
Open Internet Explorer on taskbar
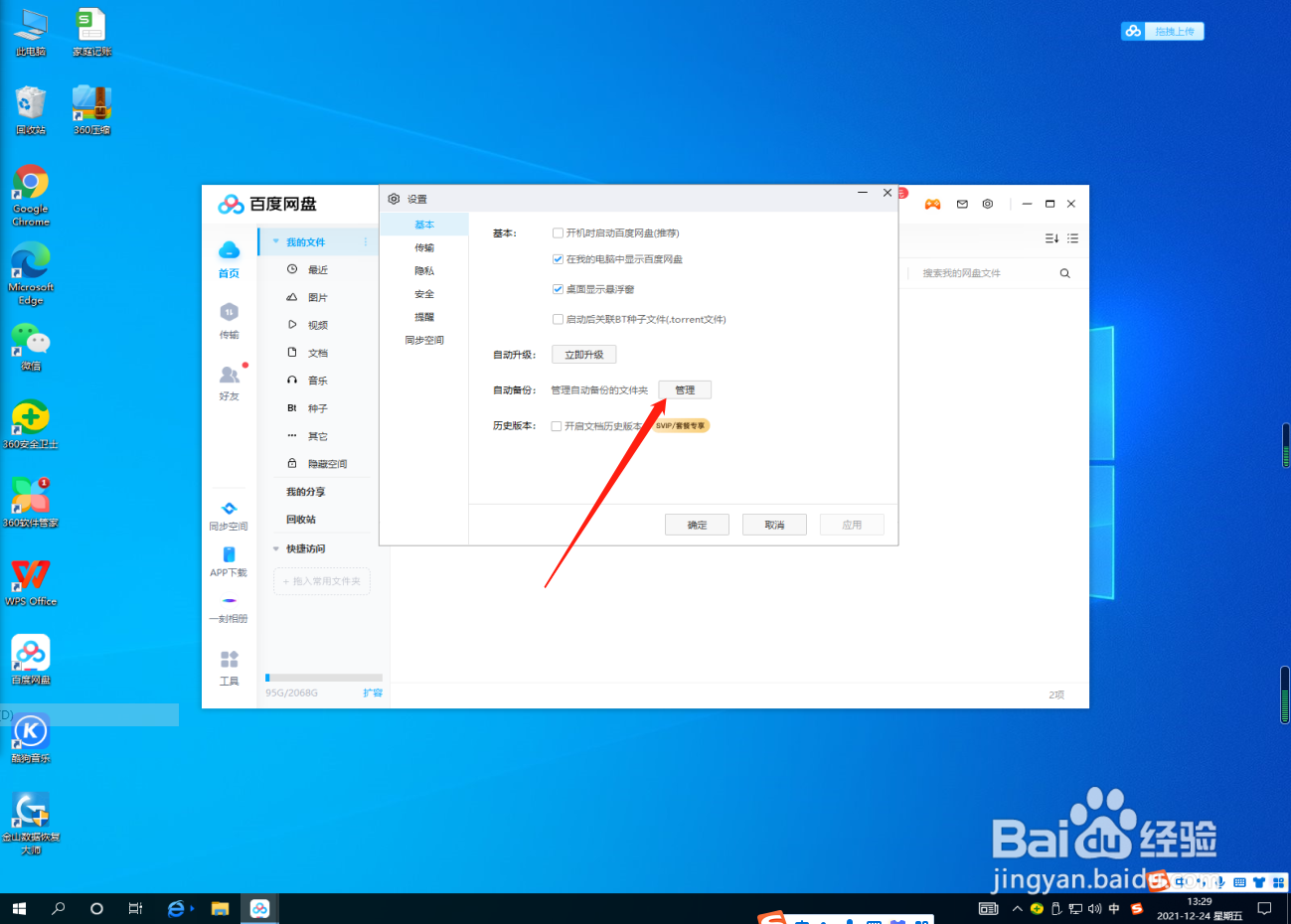tap(177, 908)
